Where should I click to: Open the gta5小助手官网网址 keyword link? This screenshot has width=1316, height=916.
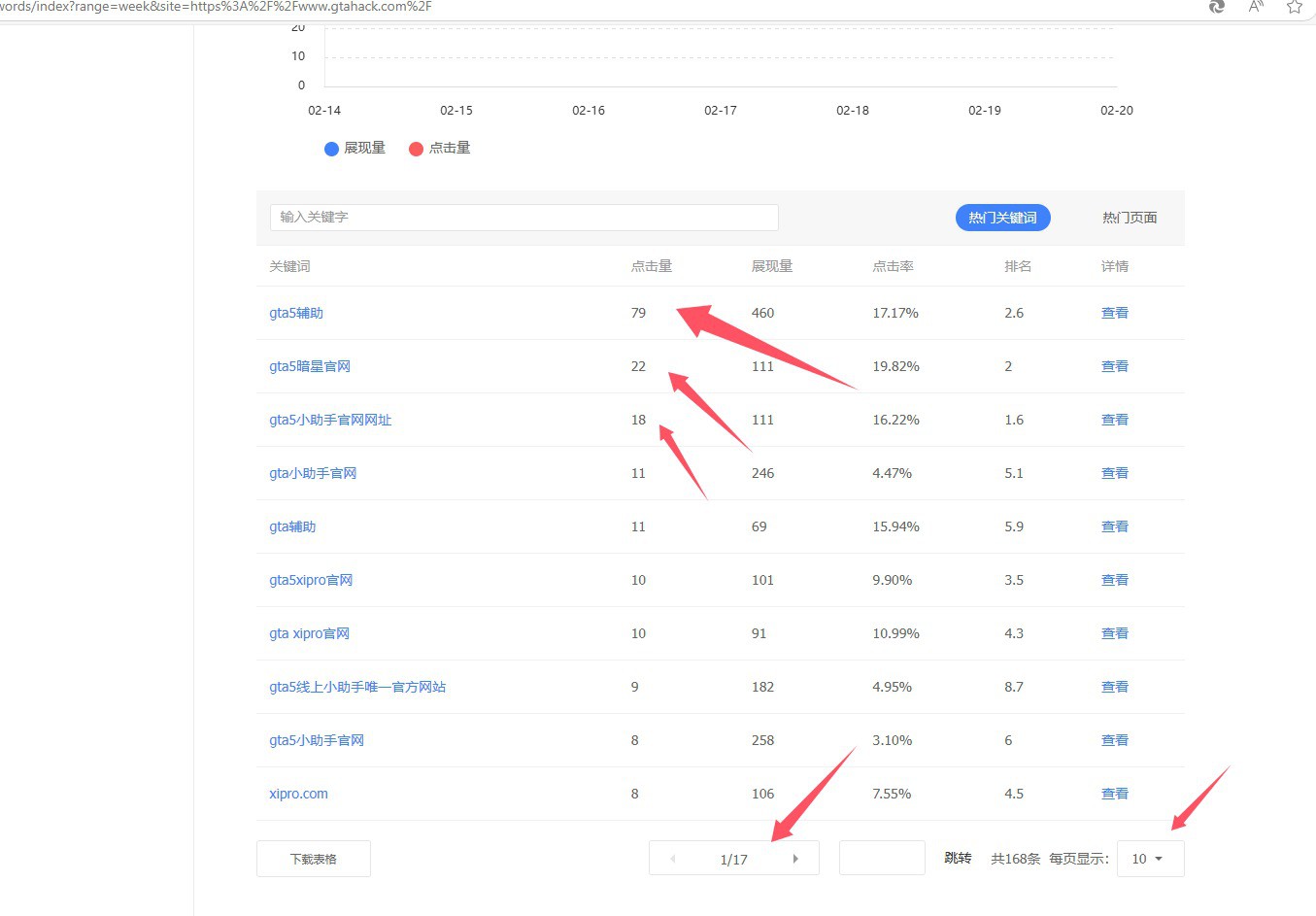[330, 420]
